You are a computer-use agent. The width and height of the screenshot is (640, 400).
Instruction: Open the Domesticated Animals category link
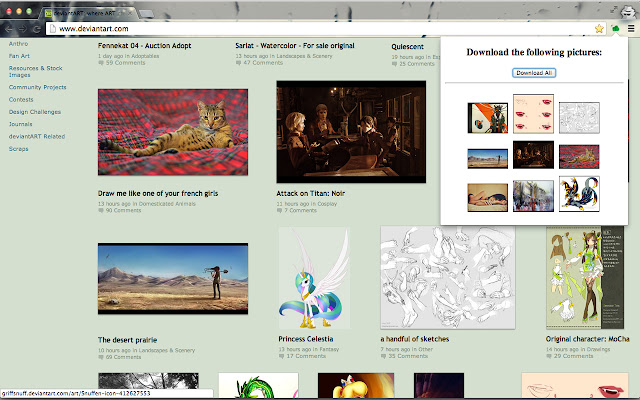click(167, 204)
